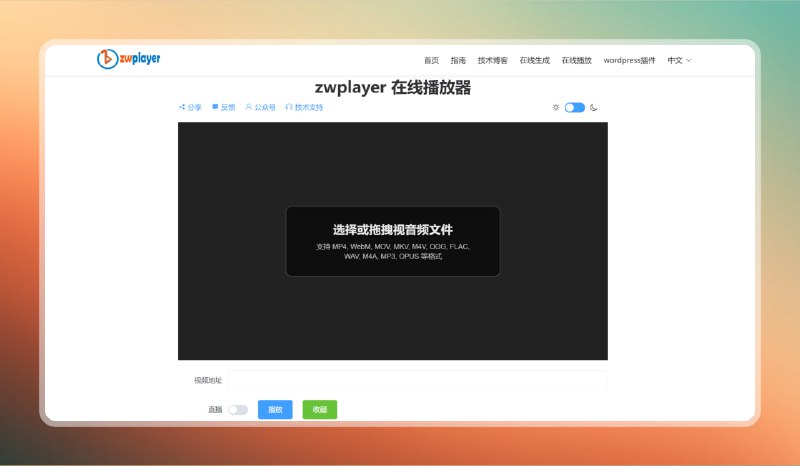Click the supported formats text line
800x466 pixels.
(393, 251)
